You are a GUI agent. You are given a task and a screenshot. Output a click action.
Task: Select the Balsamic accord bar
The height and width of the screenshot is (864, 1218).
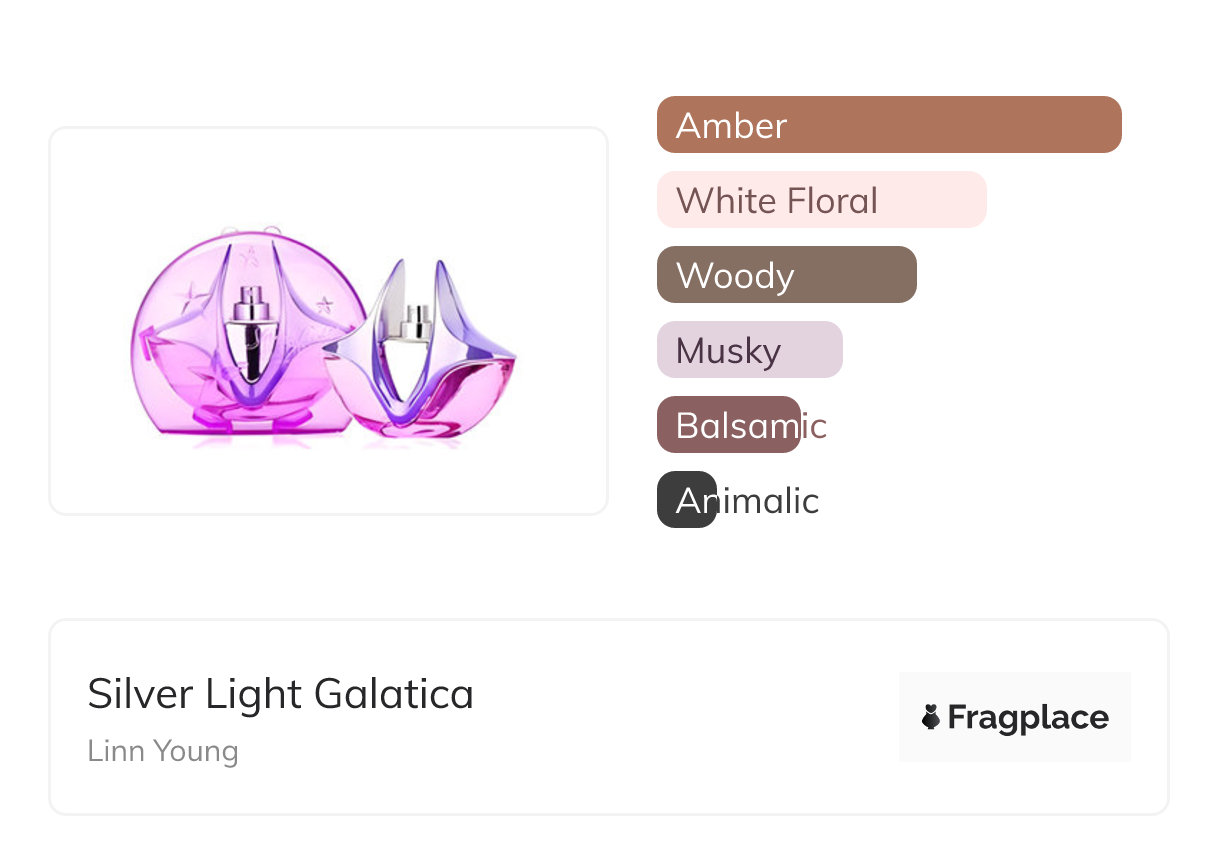[x=728, y=425]
